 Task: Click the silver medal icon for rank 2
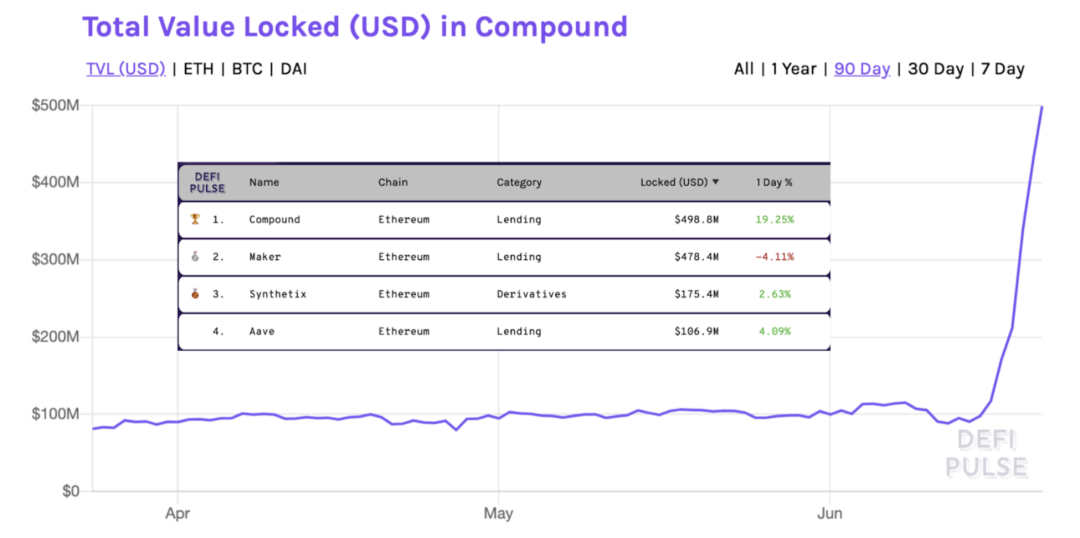click(195, 256)
